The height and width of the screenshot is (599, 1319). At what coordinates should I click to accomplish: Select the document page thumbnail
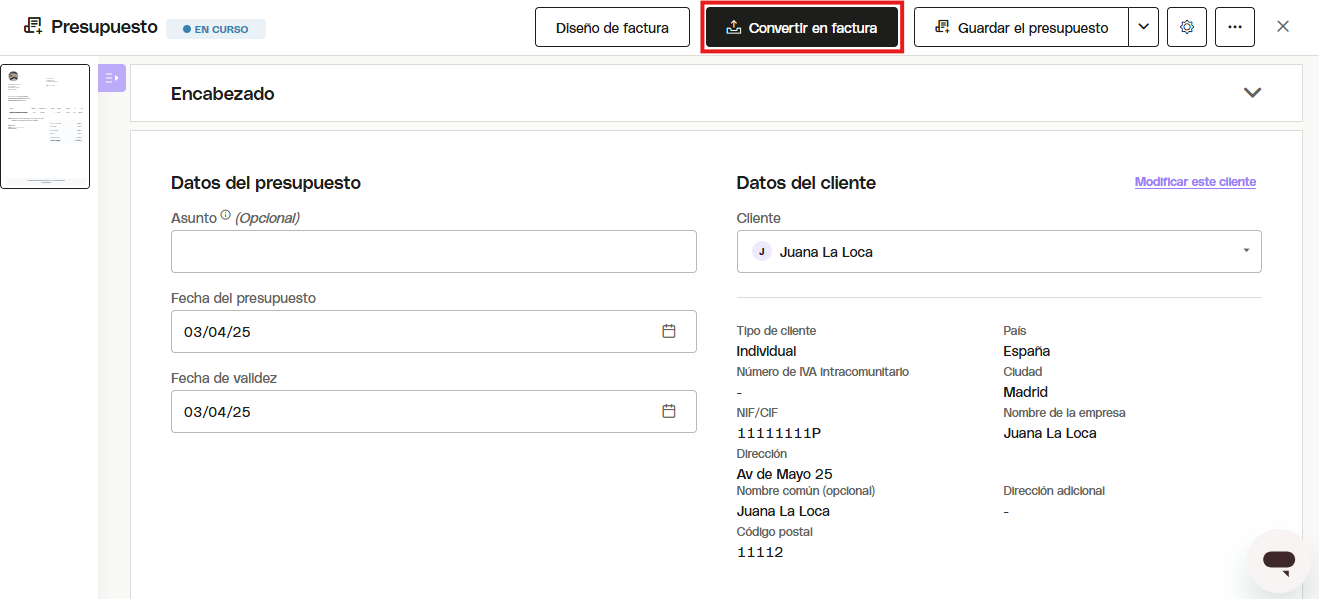tap(45, 127)
